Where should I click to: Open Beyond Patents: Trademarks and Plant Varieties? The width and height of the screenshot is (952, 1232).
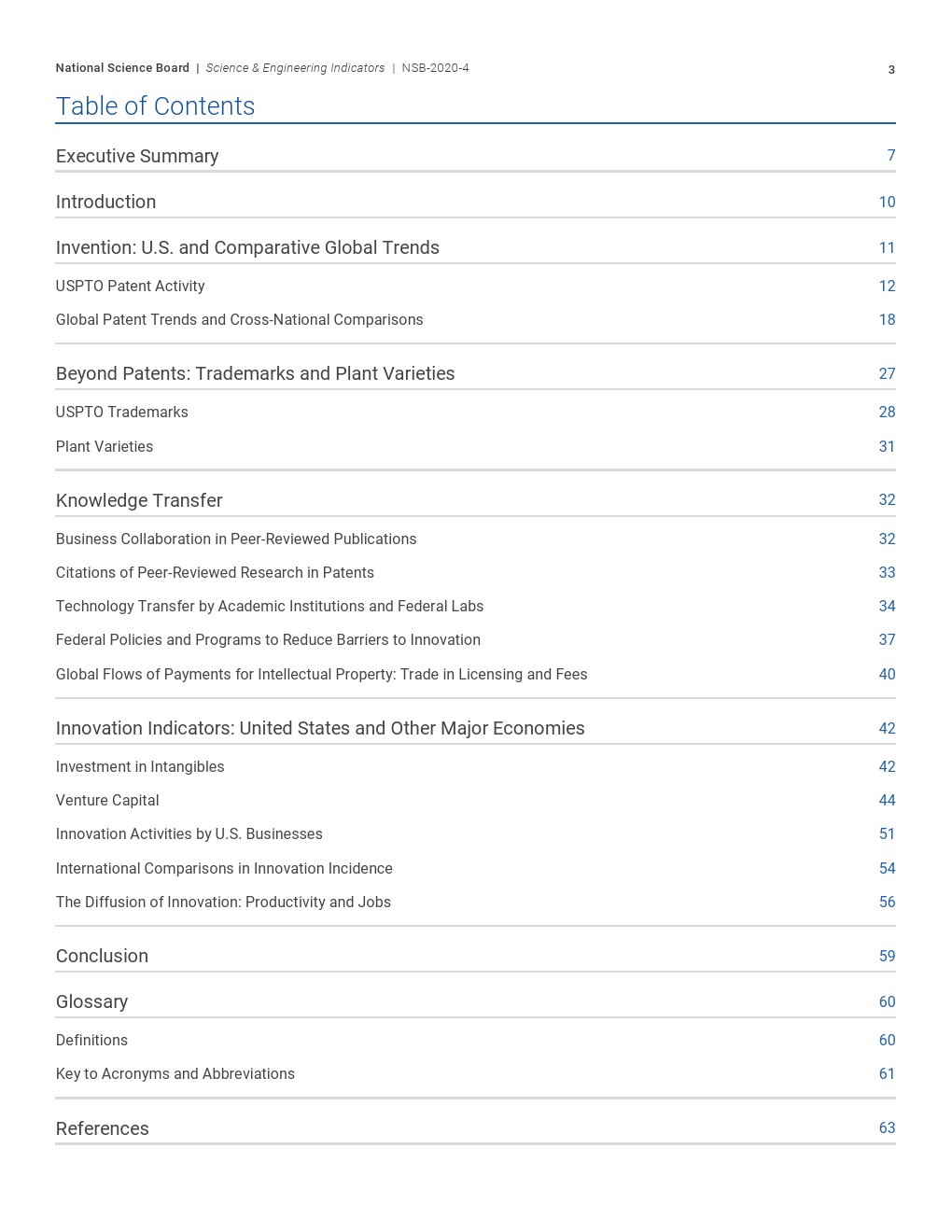(x=255, y=373)
